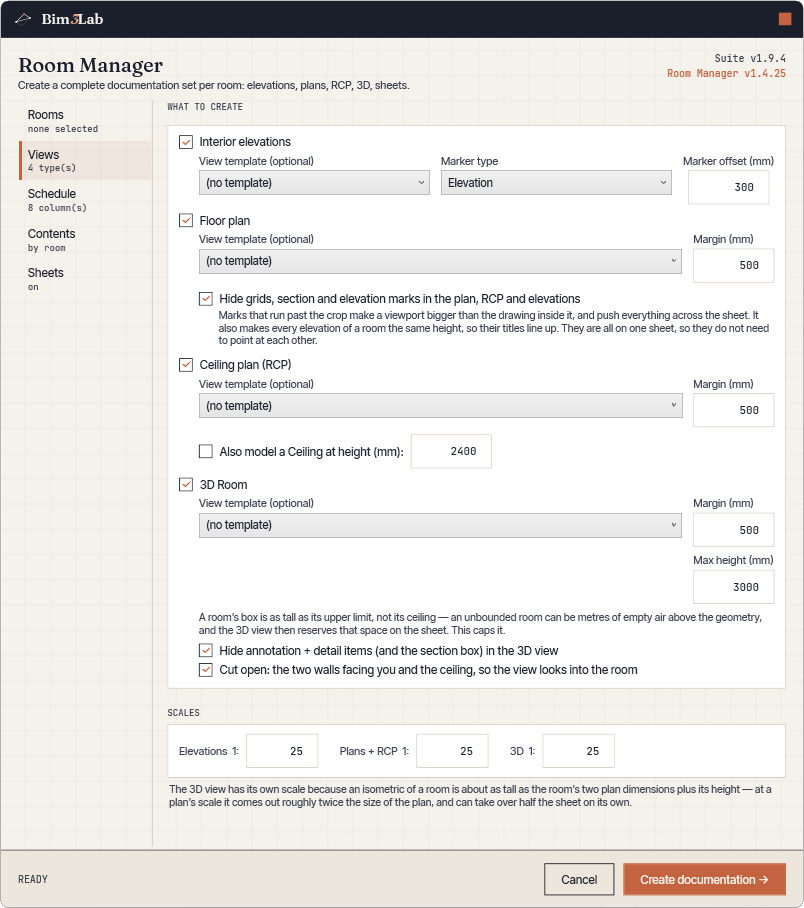Select the Views section

86,160
